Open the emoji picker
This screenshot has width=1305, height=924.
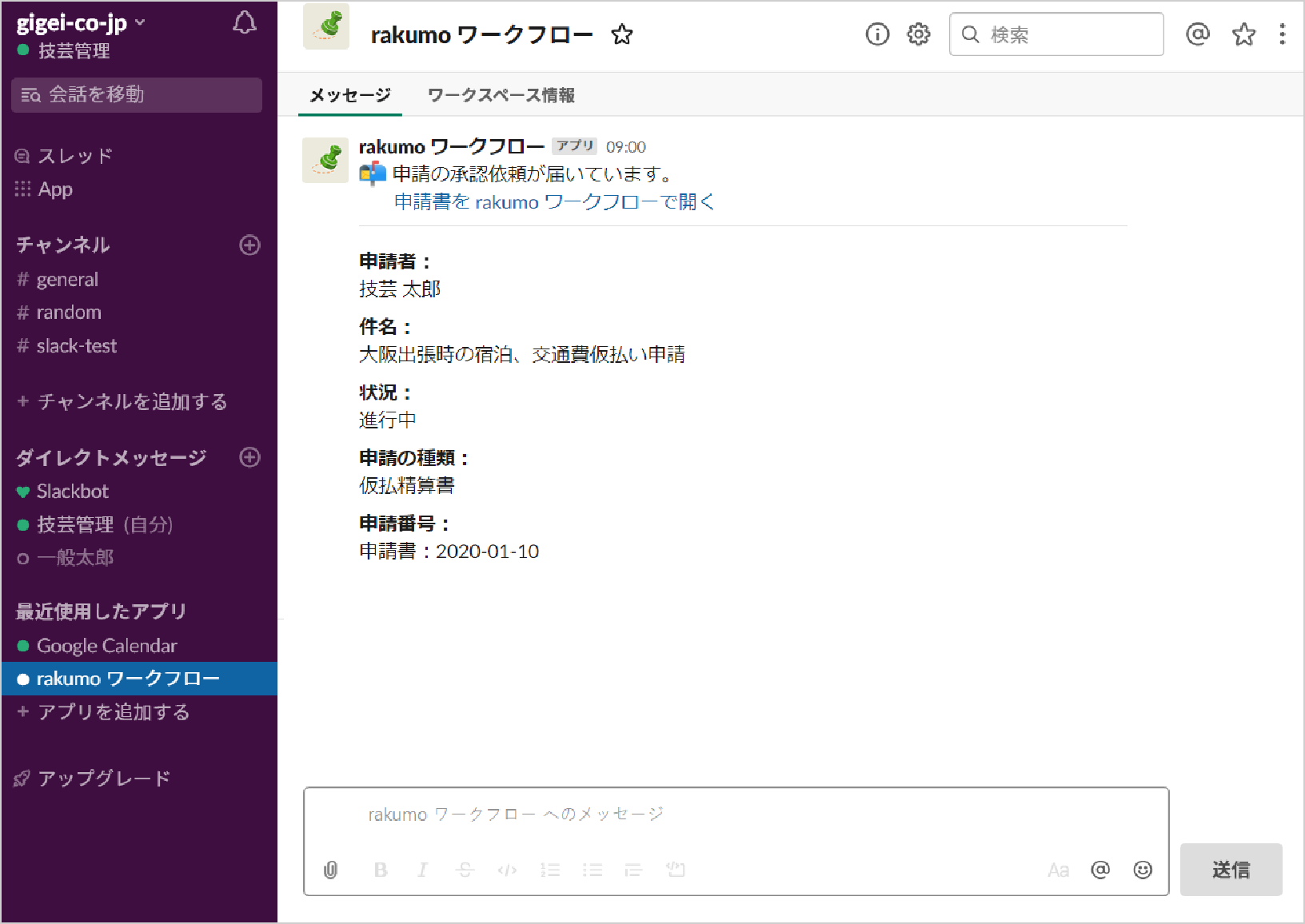pos(1143,870)
